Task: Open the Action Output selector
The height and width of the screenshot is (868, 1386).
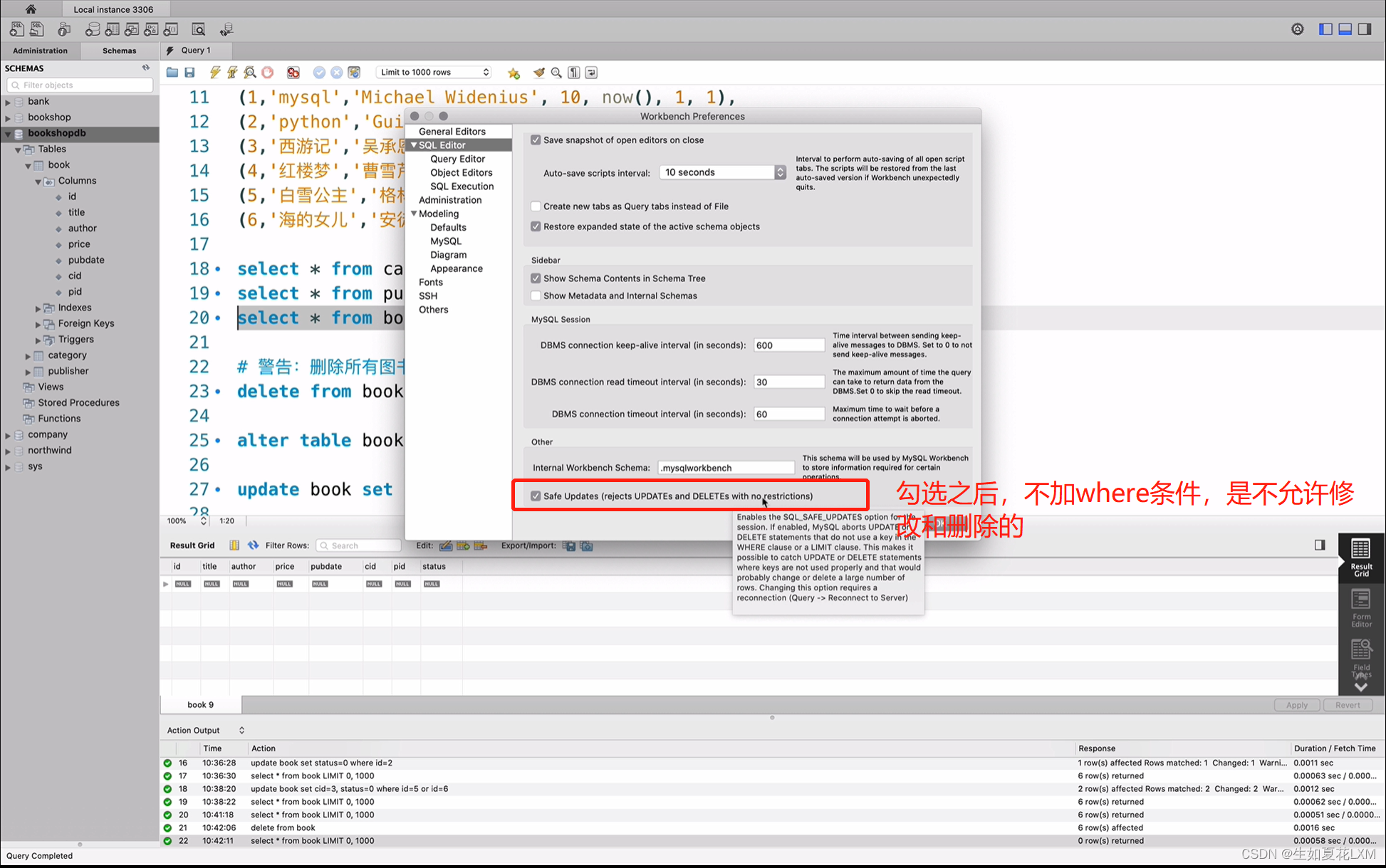Action: (x=206, y=731)
